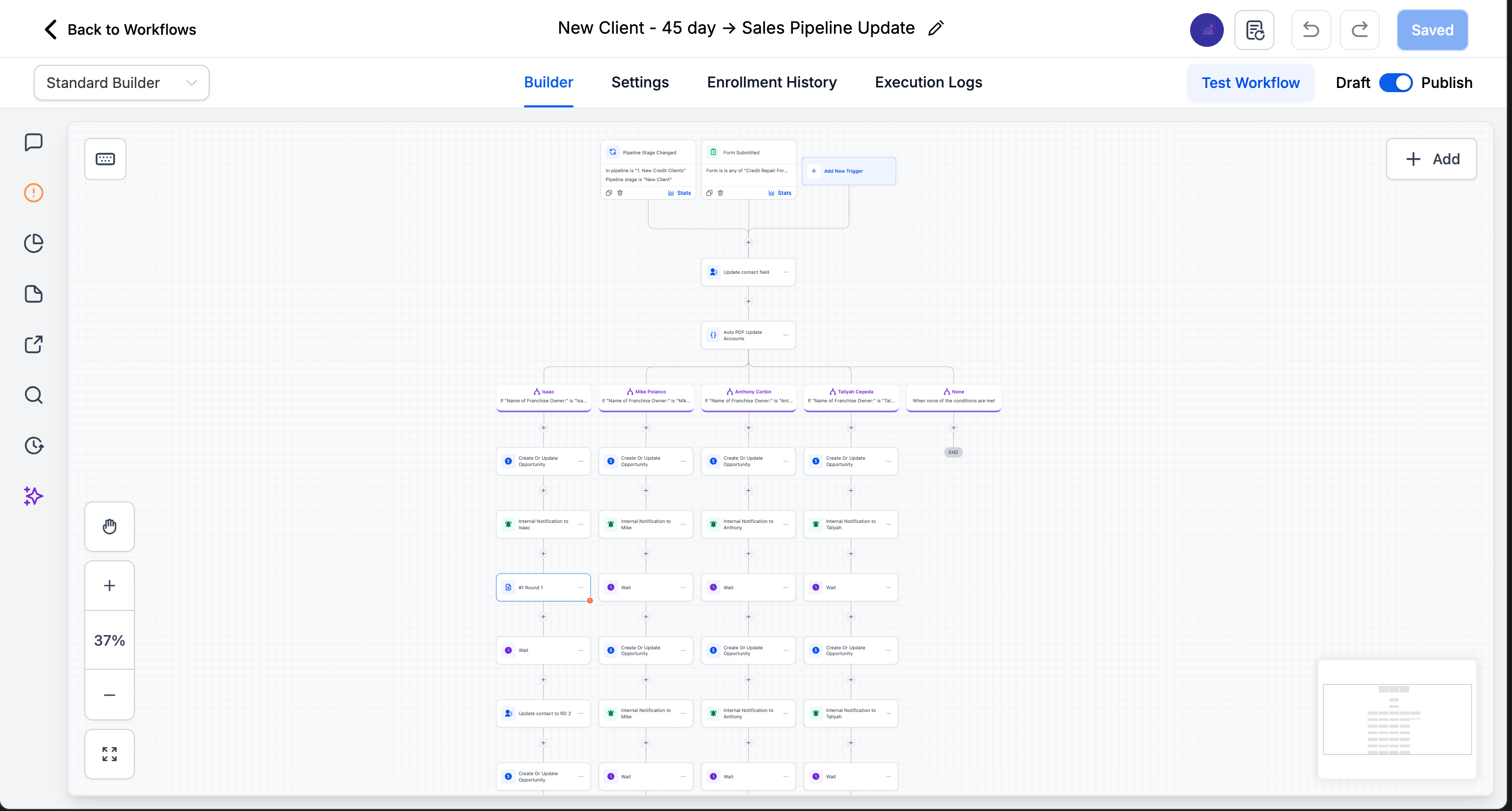Open the Execution Logs tab
Viewport: 1512px width, 811px height.
pos(928,82)
